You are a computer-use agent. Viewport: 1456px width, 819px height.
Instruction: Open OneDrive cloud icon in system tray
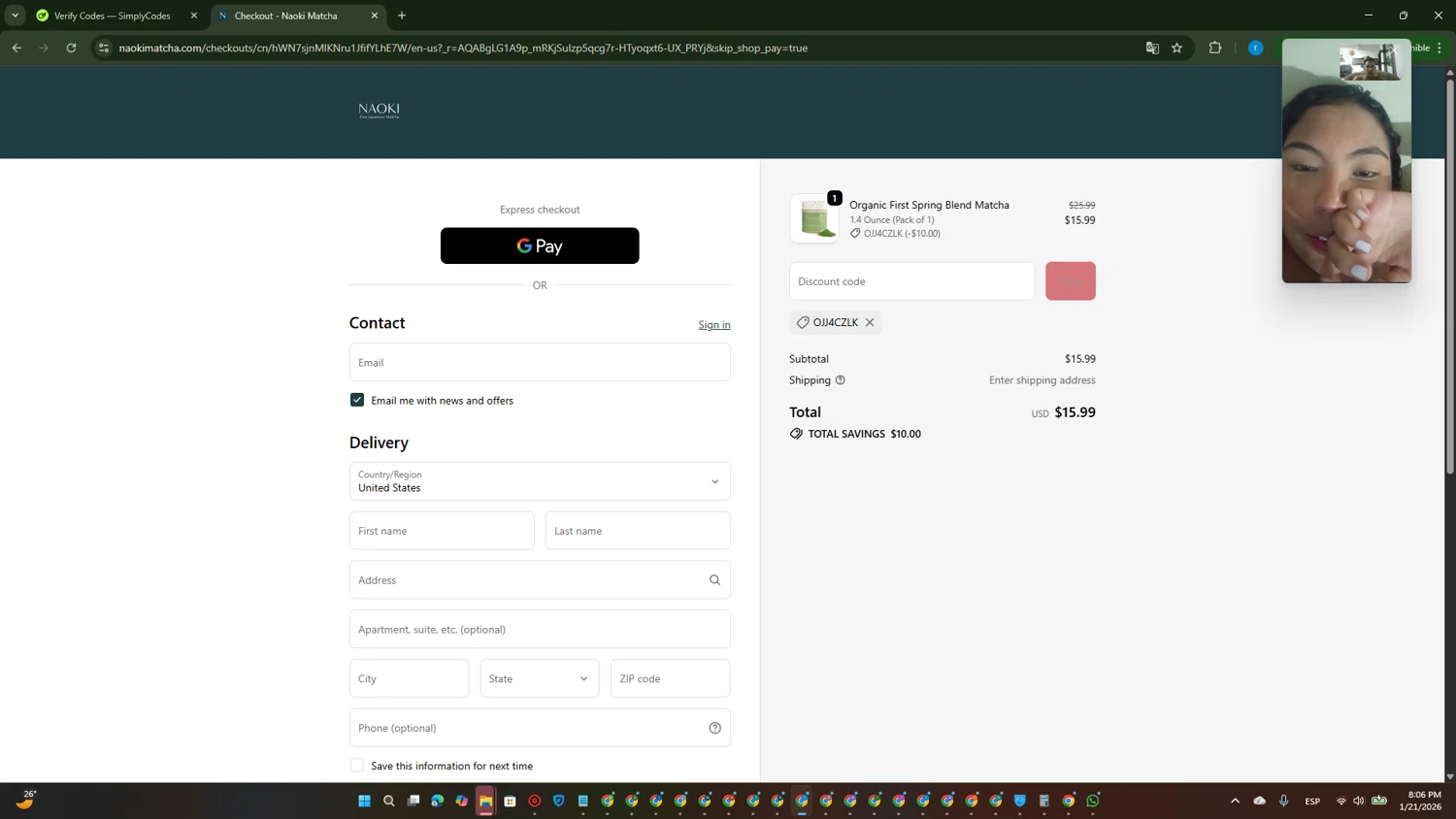1259,801
